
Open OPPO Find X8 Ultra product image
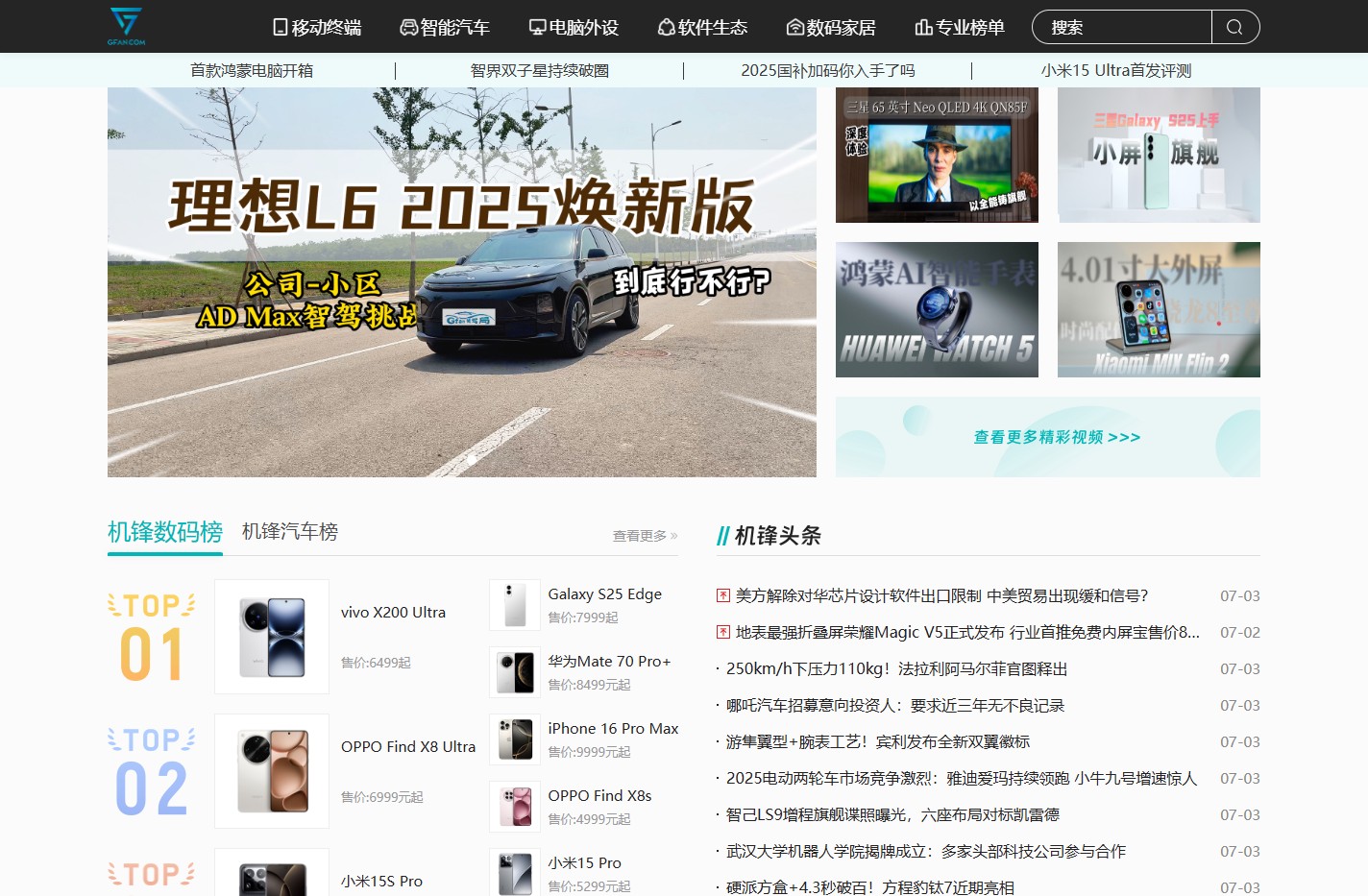click(272, 771)
